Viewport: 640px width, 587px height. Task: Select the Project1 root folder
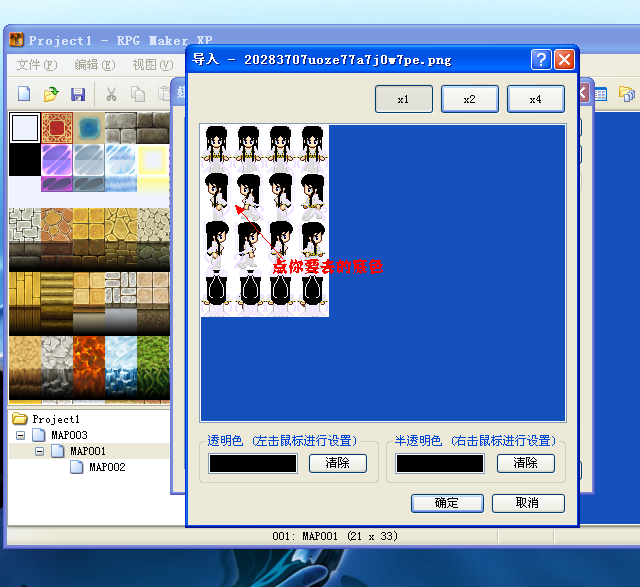point(56,419)
